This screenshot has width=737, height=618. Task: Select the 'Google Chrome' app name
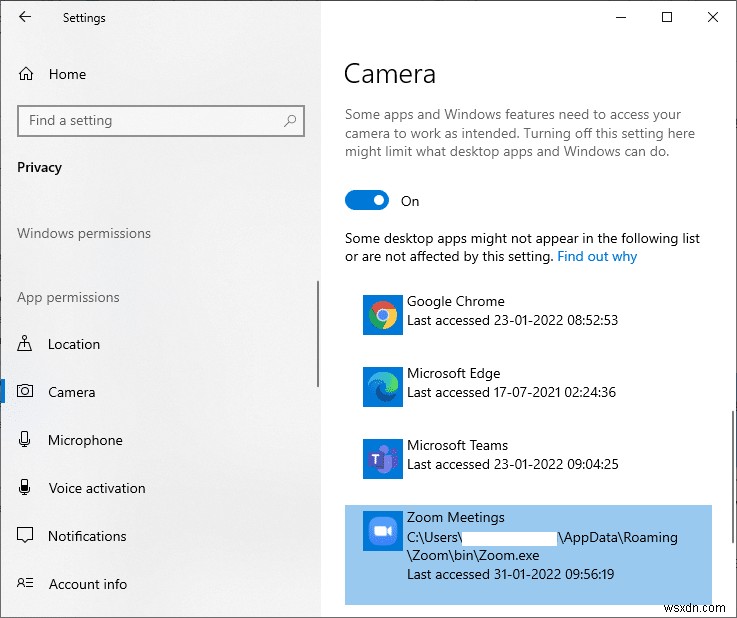455,301
